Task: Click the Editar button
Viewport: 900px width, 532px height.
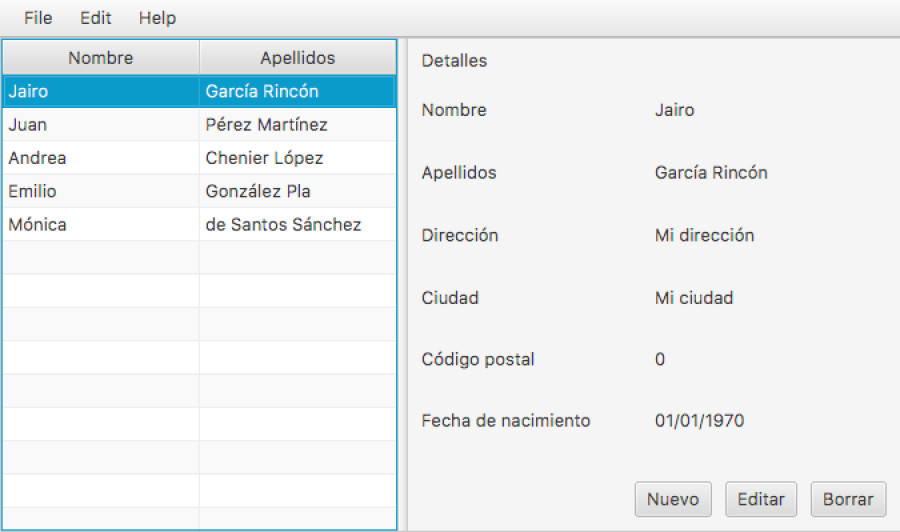Action: (761, 499)
